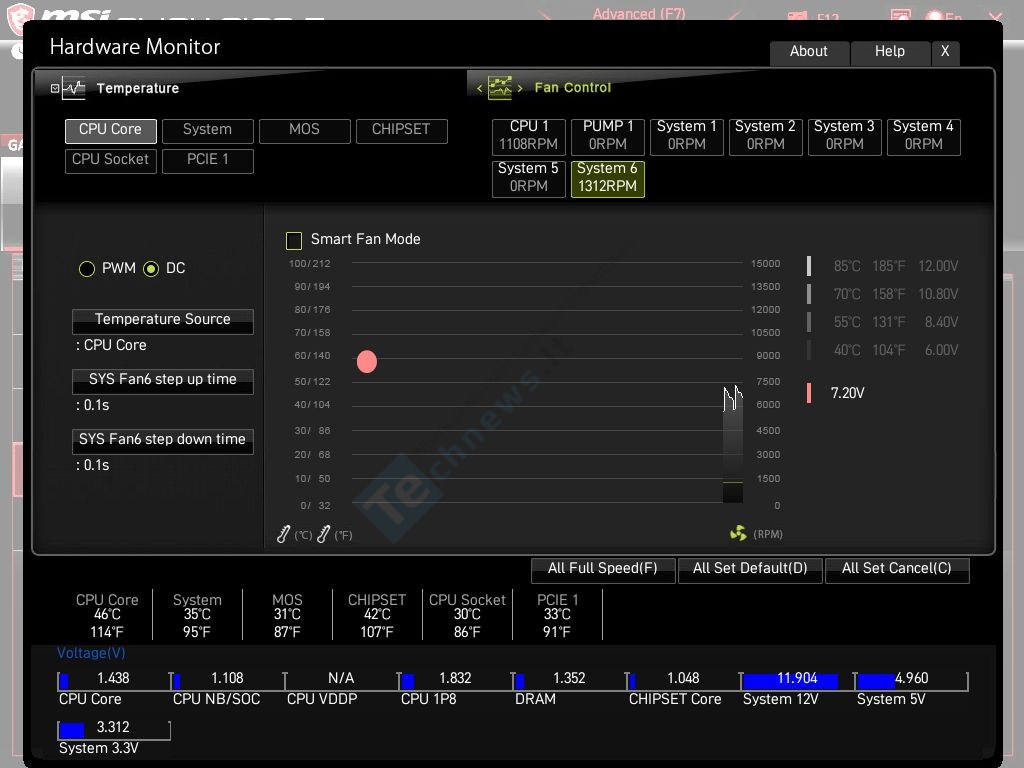Click the All Set Cancel(C) button

pos(897,569)
